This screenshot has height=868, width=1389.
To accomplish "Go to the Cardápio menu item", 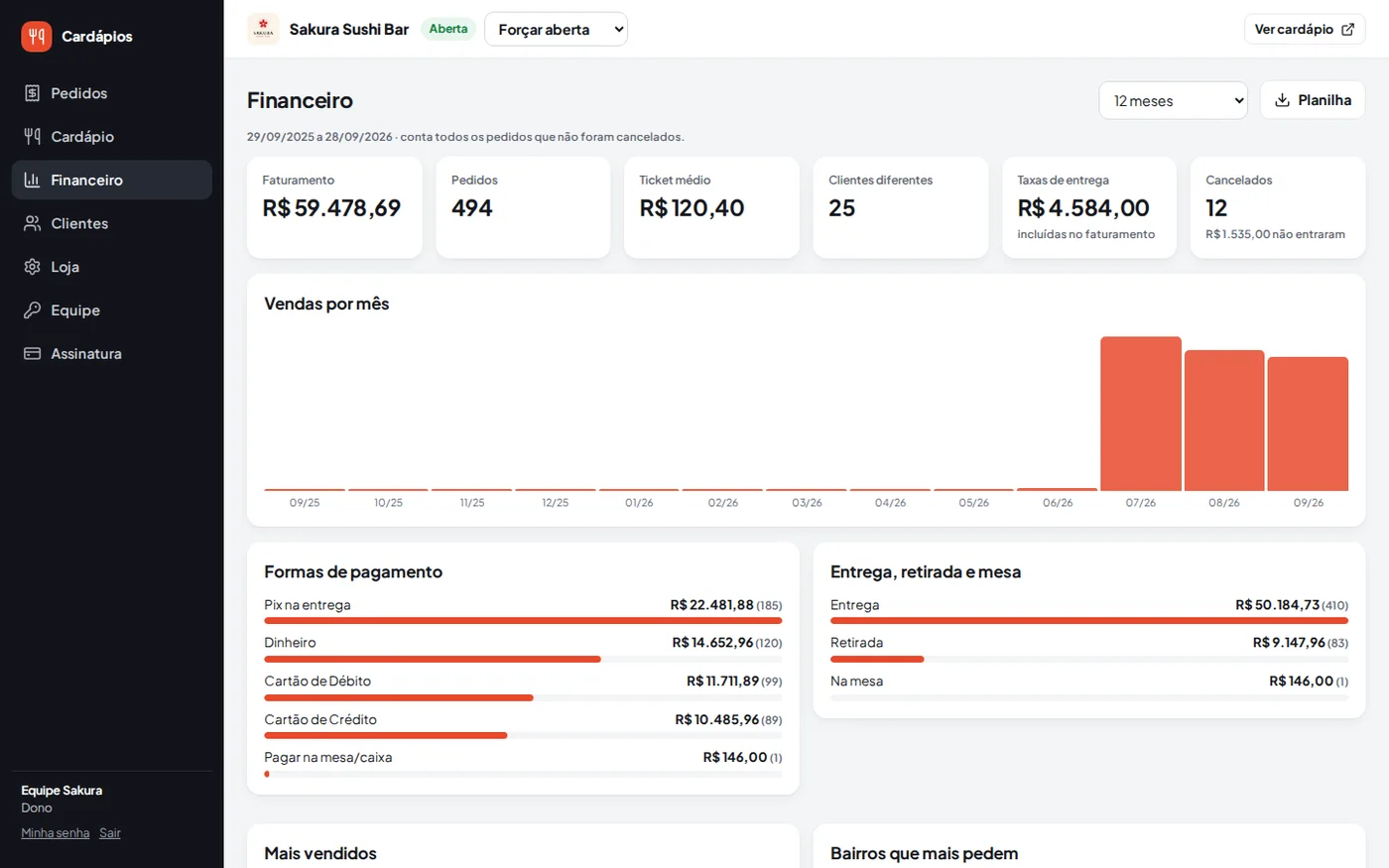I will click(111, 137).
